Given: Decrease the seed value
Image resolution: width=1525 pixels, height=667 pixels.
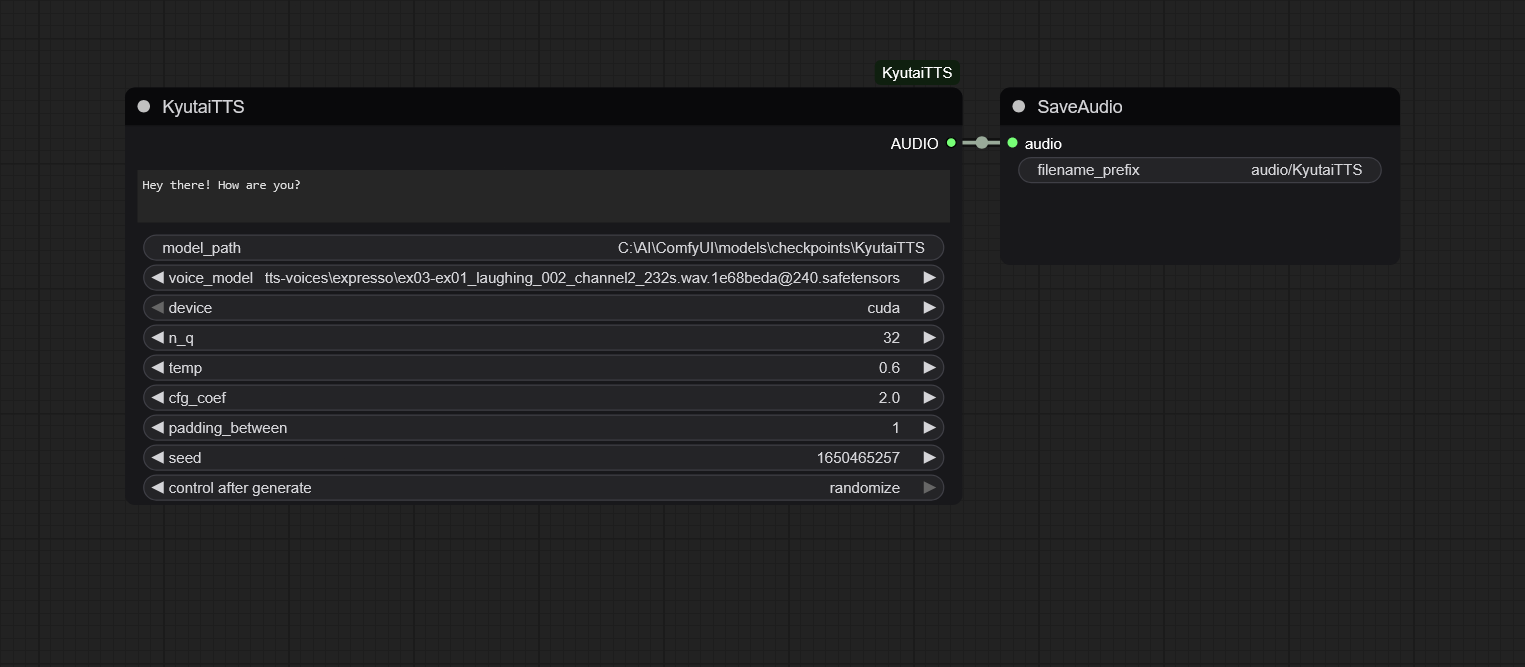Looking at the screenshot, I should pos(157,458).
